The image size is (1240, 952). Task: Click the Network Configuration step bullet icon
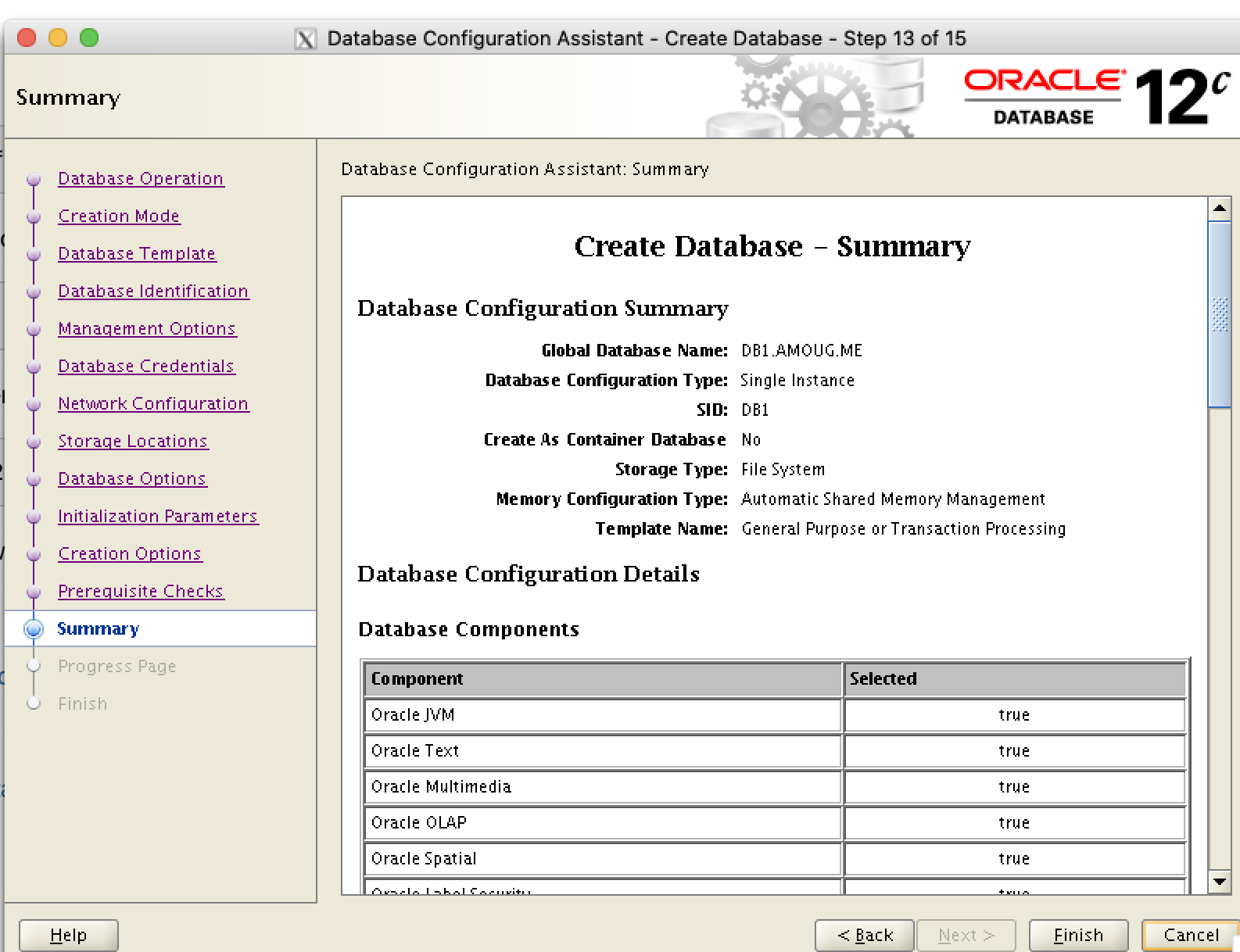(33, 404)
